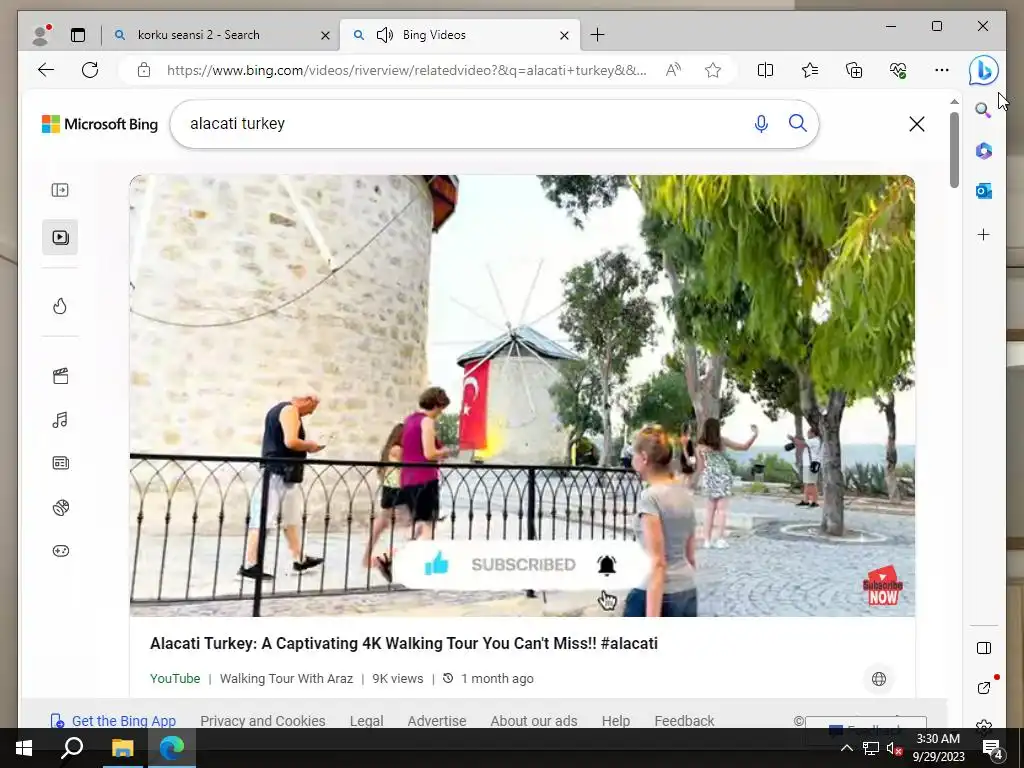Toggle the Edge sidebar visibility icon
This screenshot has height=768, width=1024.
point(984,648)
